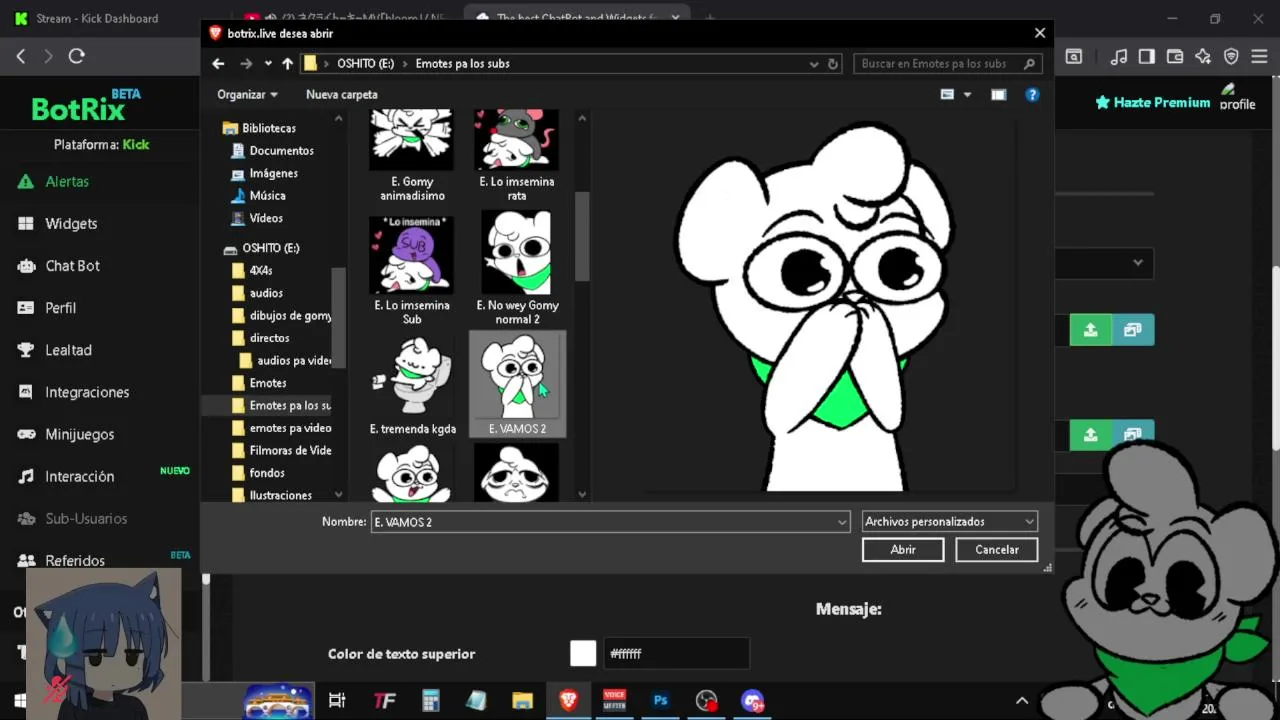This screenshot has width=1280, height=720.
Task: Go up one folder level in dialog
Action: coord(287,63)
